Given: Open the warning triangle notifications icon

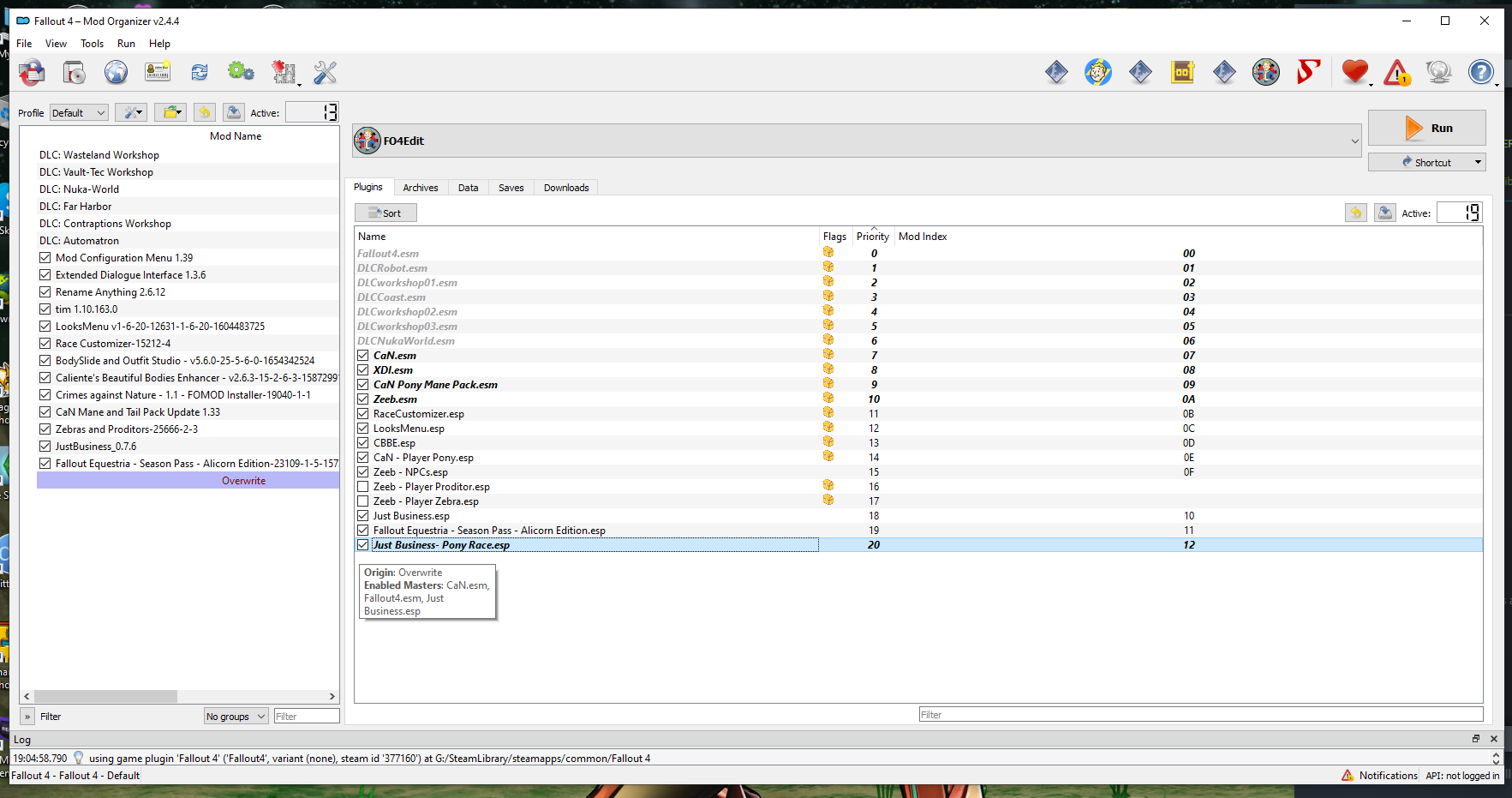Looking at the screenshot, I should pyautogui.click(x=1397, y=73).
